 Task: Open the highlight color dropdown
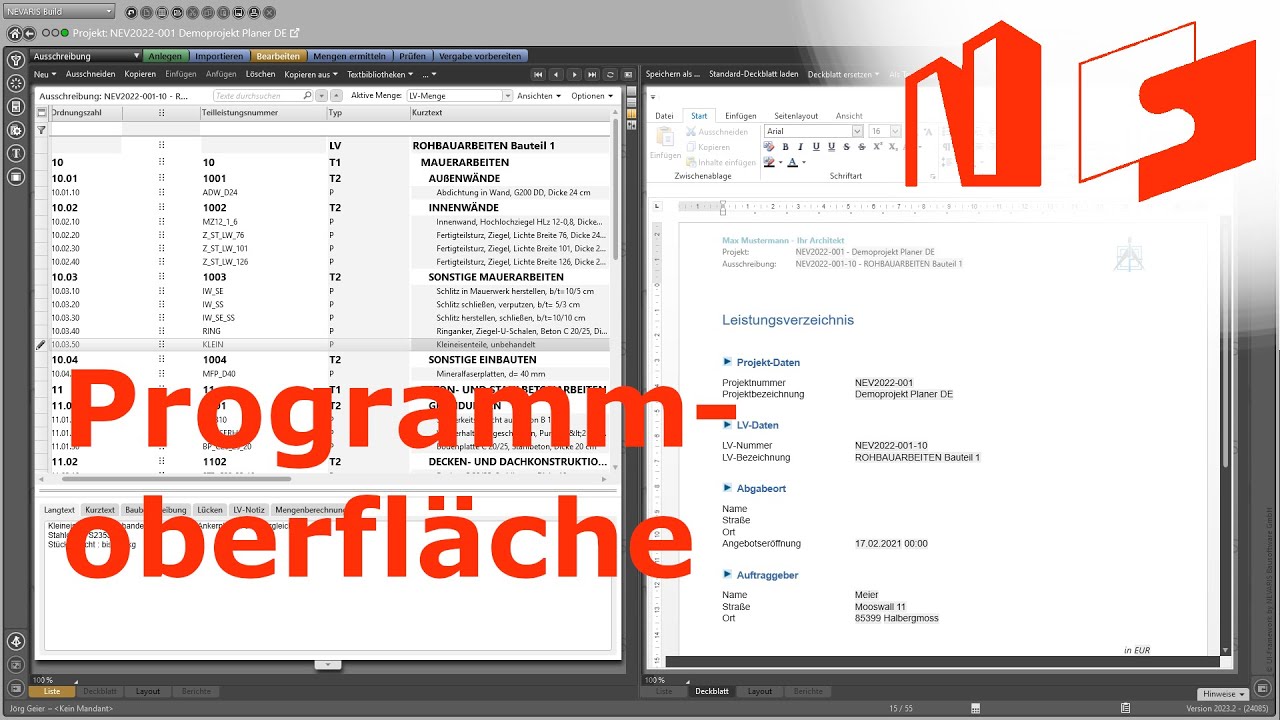coord(780,162)
